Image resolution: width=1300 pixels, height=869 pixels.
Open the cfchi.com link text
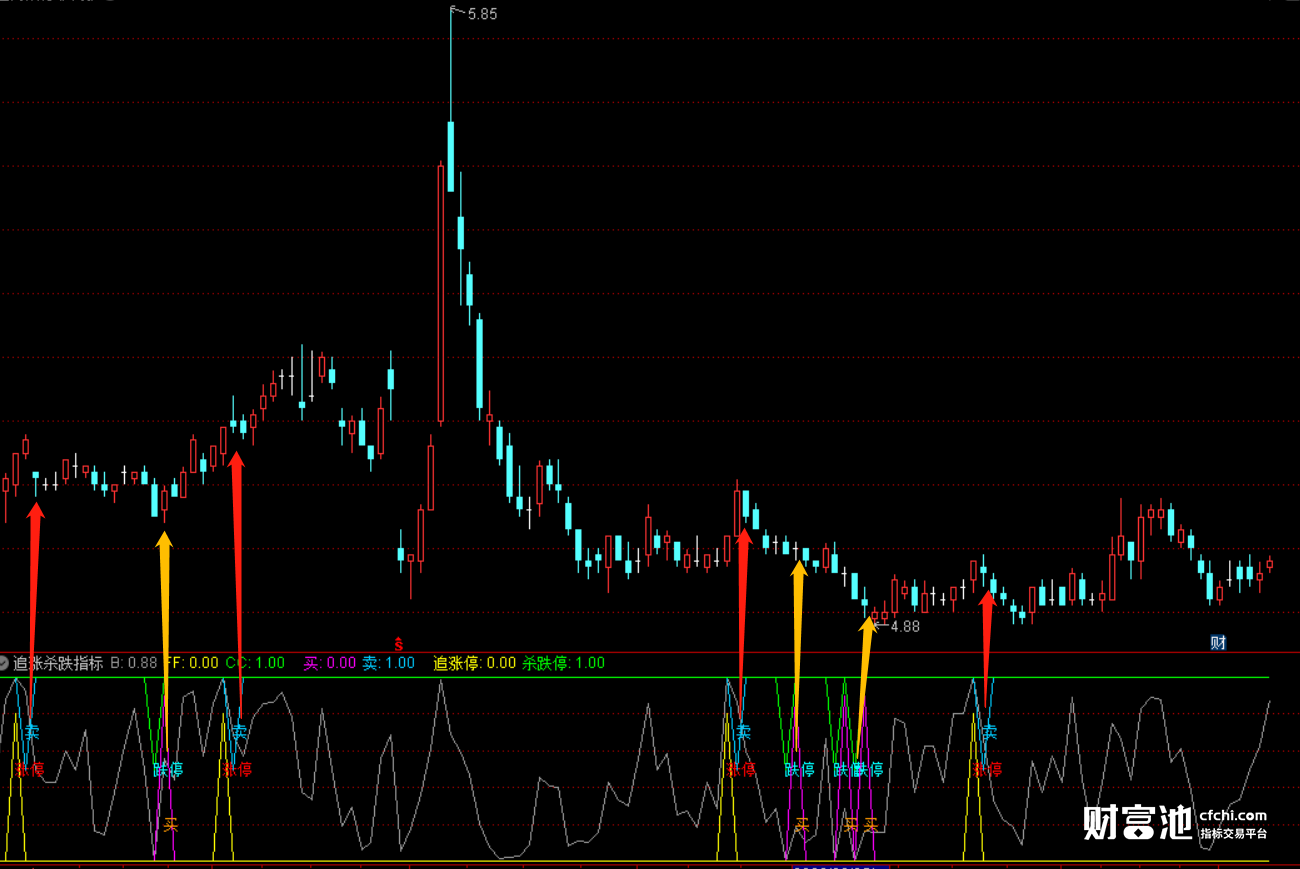pos(1232,815)
